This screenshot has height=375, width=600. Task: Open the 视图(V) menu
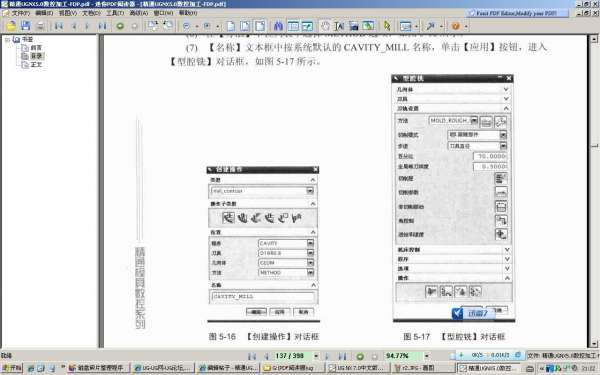point(68,13)
